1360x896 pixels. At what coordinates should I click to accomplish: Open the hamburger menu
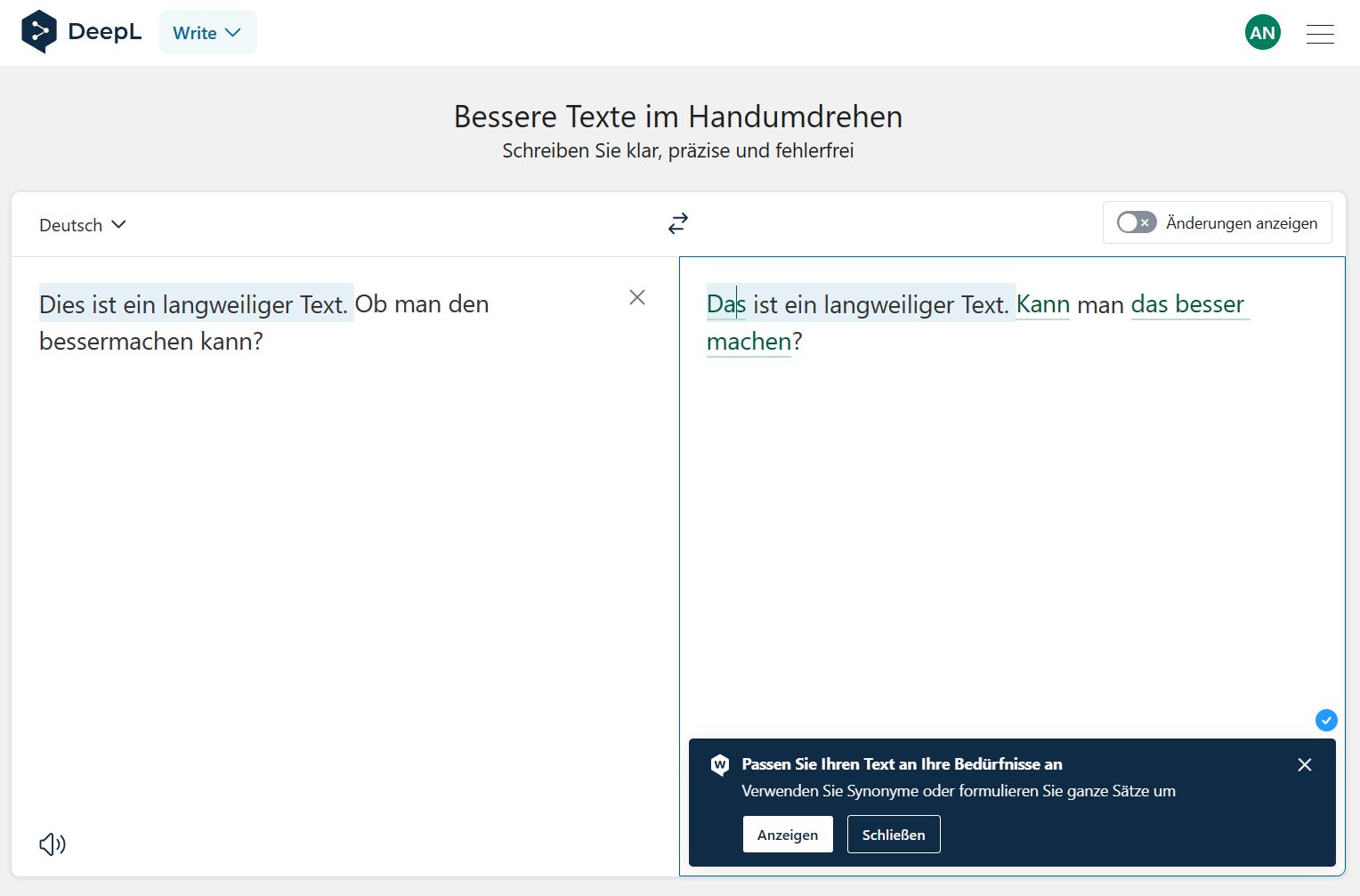click(1319, 34)
